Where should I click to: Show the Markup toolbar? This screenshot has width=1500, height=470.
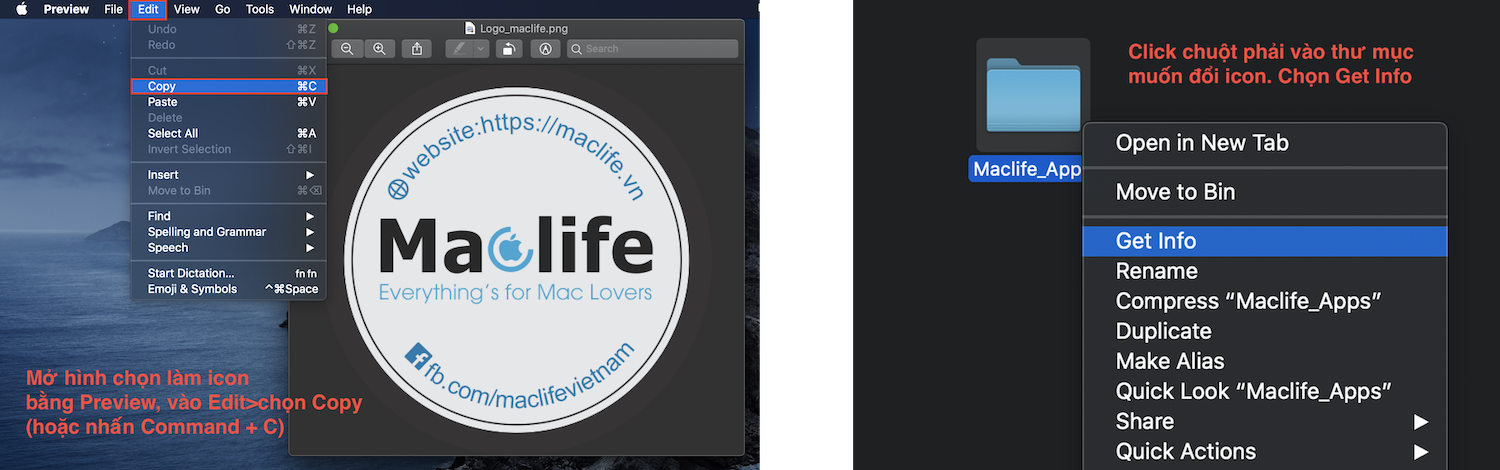(545, 49)
